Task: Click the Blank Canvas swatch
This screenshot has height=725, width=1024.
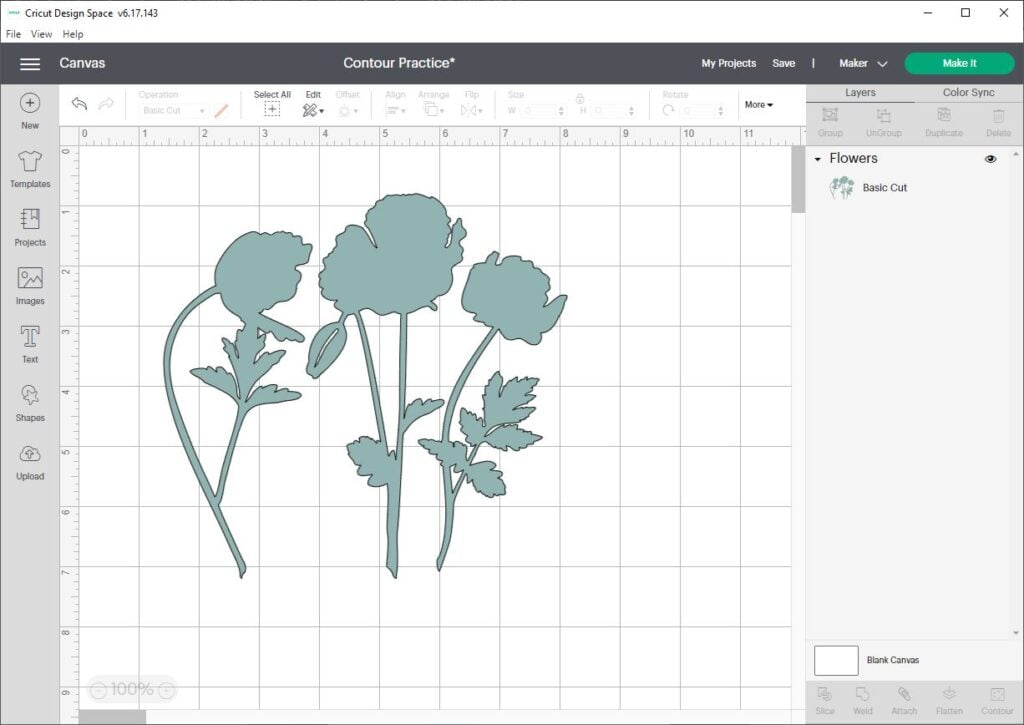Action: coord(836,660)
